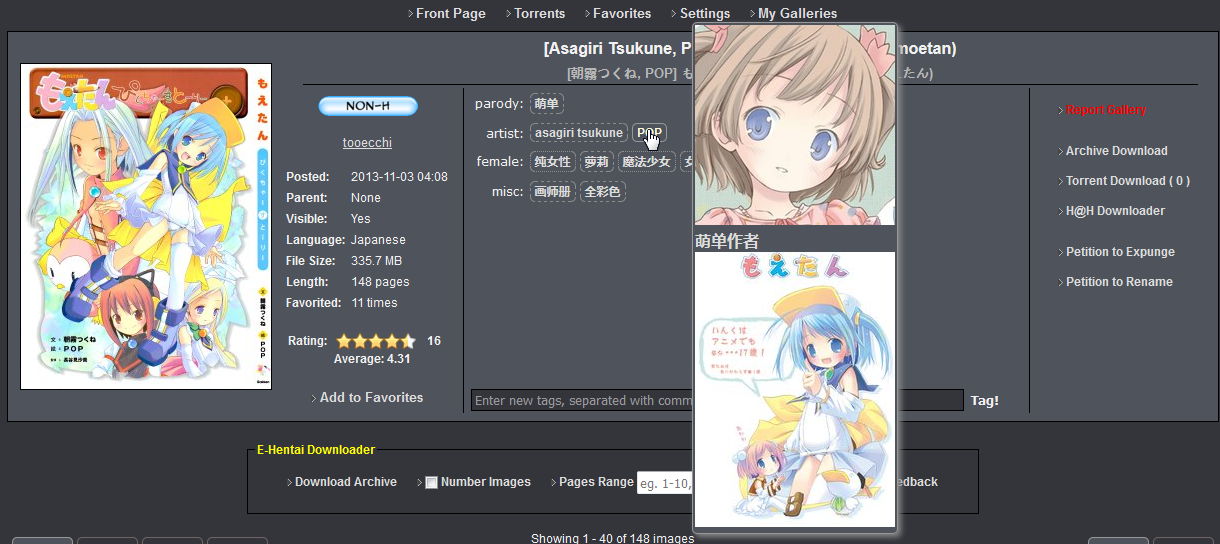Click the Download Archive link

pyautogui.click(x=346, y=482)
